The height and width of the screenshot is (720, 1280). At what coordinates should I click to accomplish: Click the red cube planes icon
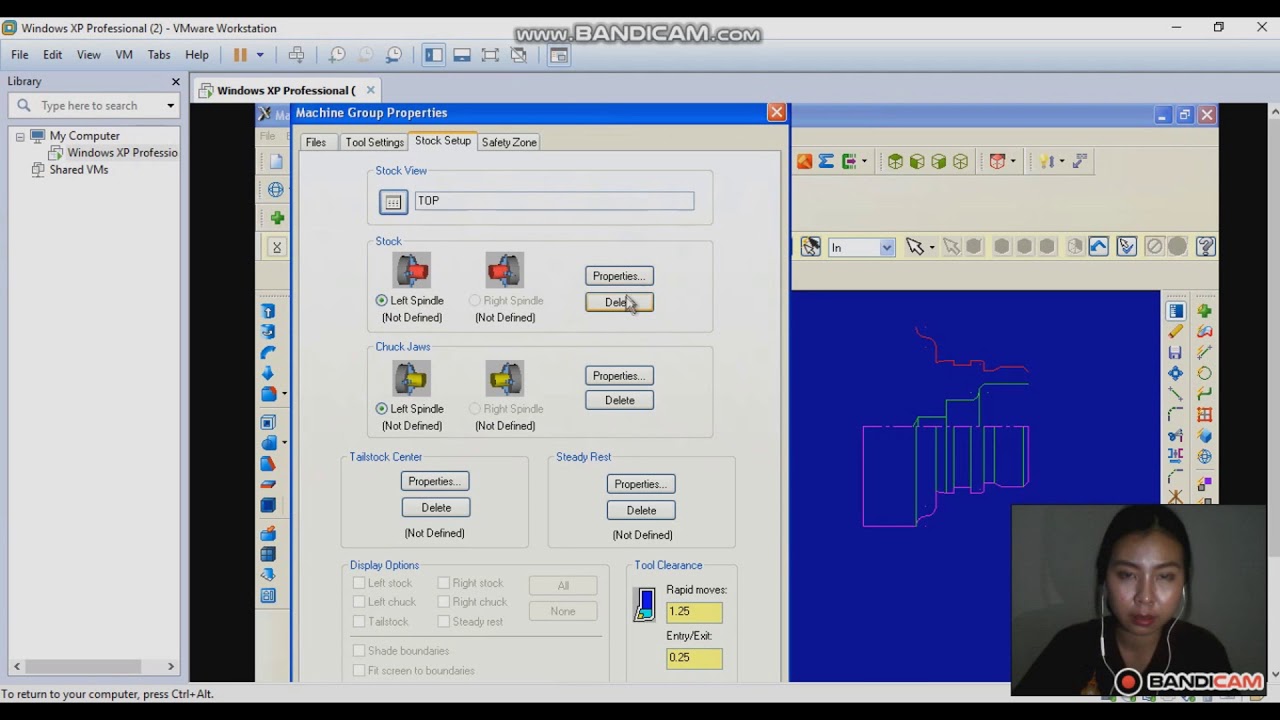(x=997, y=161)
